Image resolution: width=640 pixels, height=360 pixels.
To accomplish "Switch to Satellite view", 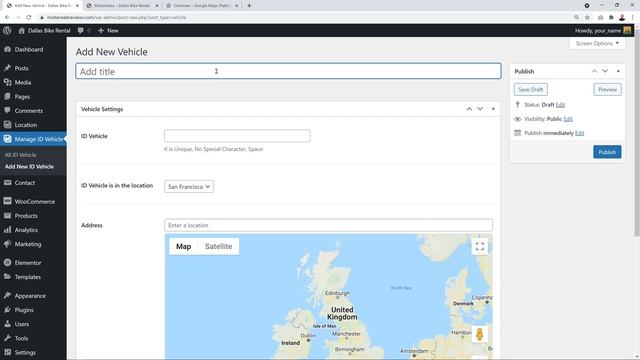I will coord(218,247).
